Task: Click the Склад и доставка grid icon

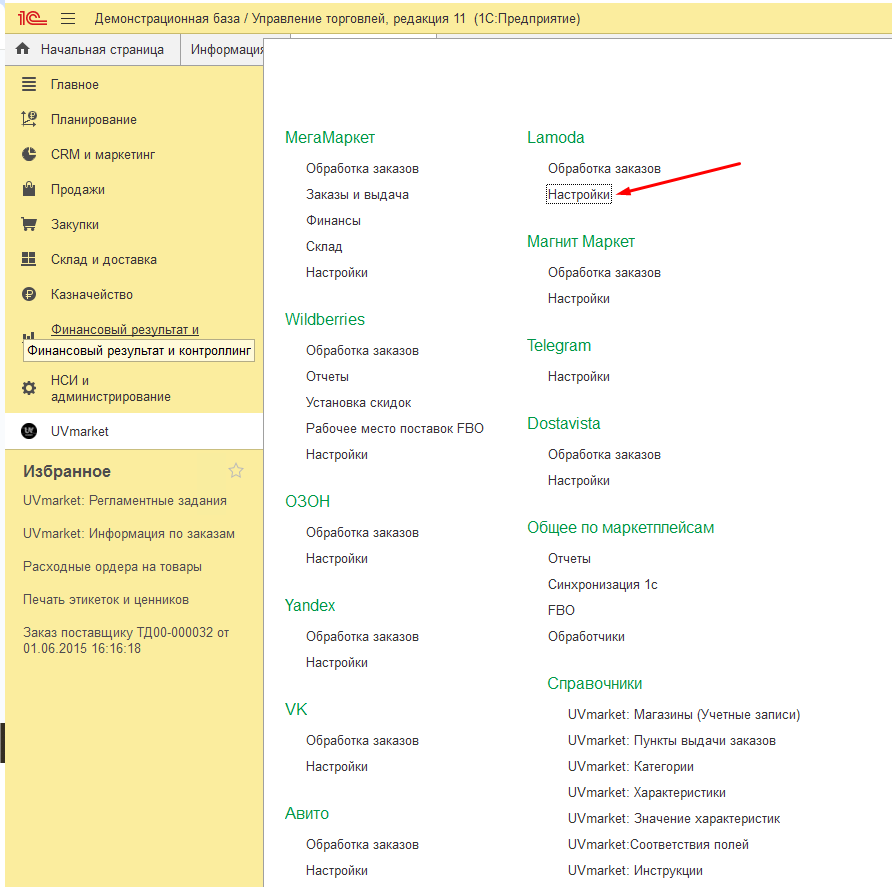Action: (29, 259)
